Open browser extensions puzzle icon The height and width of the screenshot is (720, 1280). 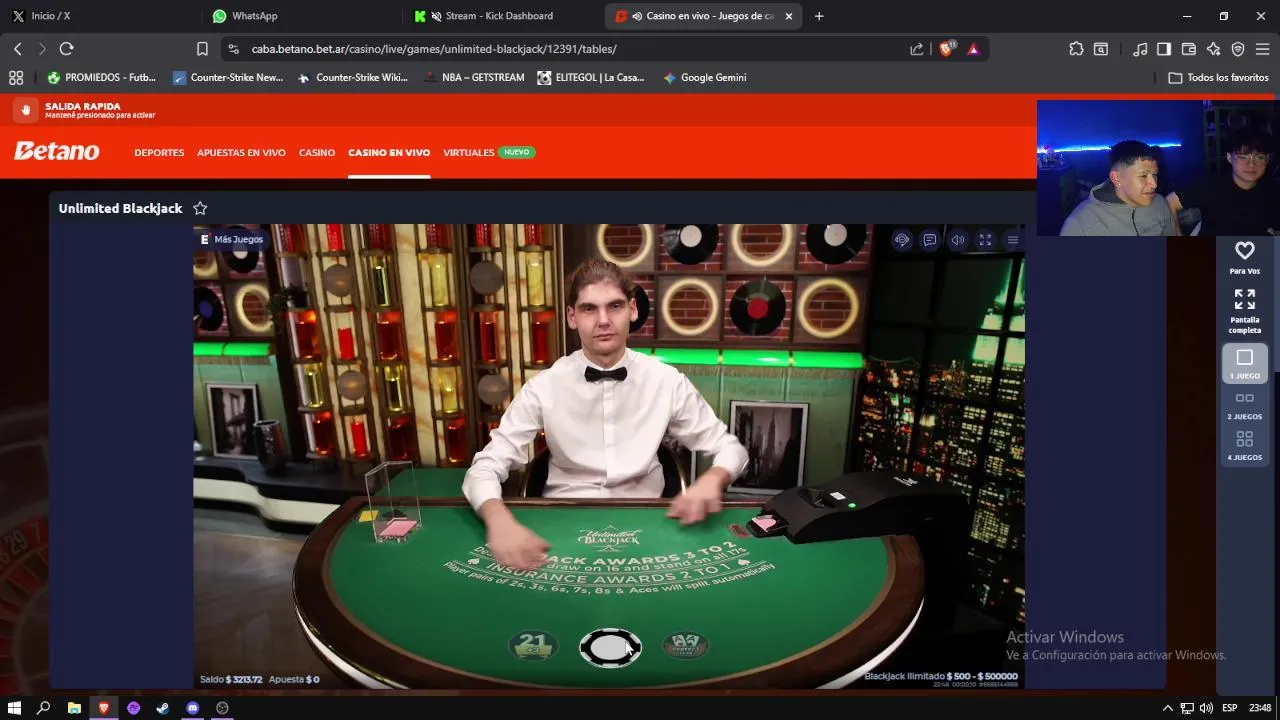1076,49
